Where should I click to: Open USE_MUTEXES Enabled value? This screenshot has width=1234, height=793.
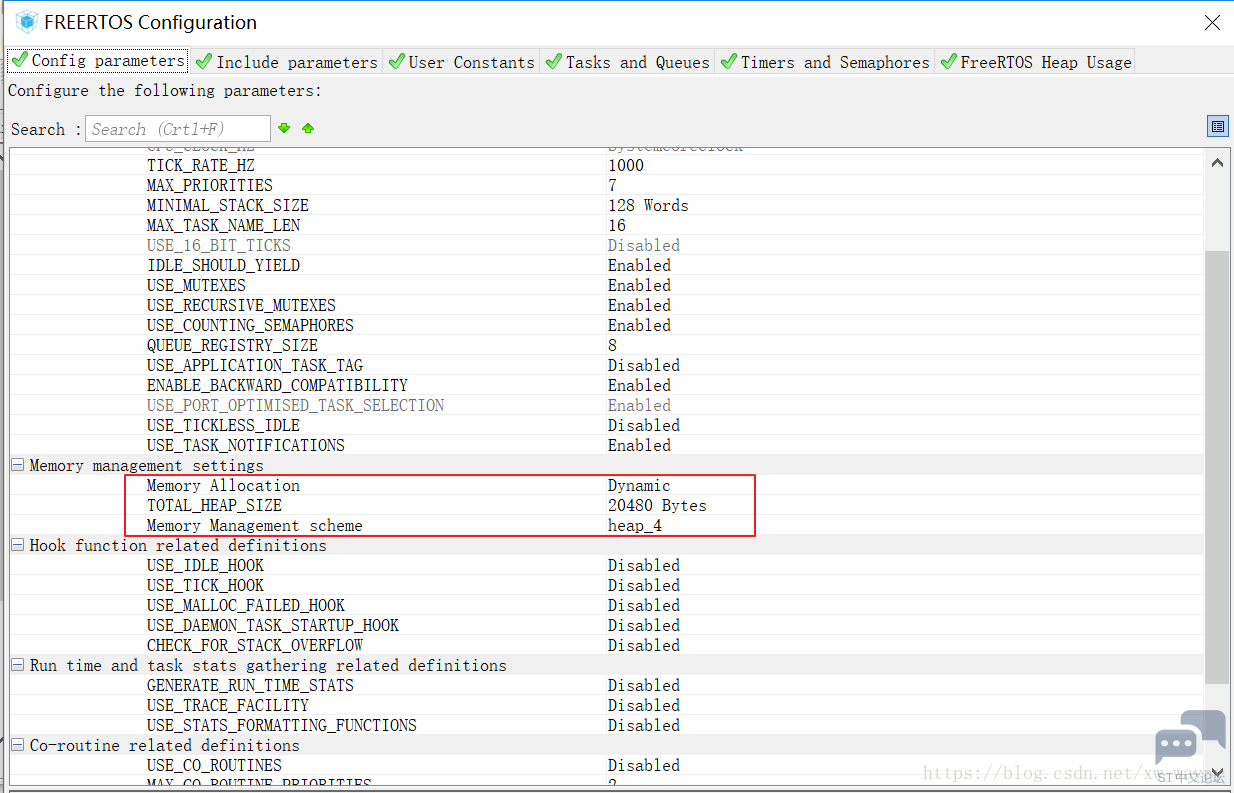click(x=639, y=285)
